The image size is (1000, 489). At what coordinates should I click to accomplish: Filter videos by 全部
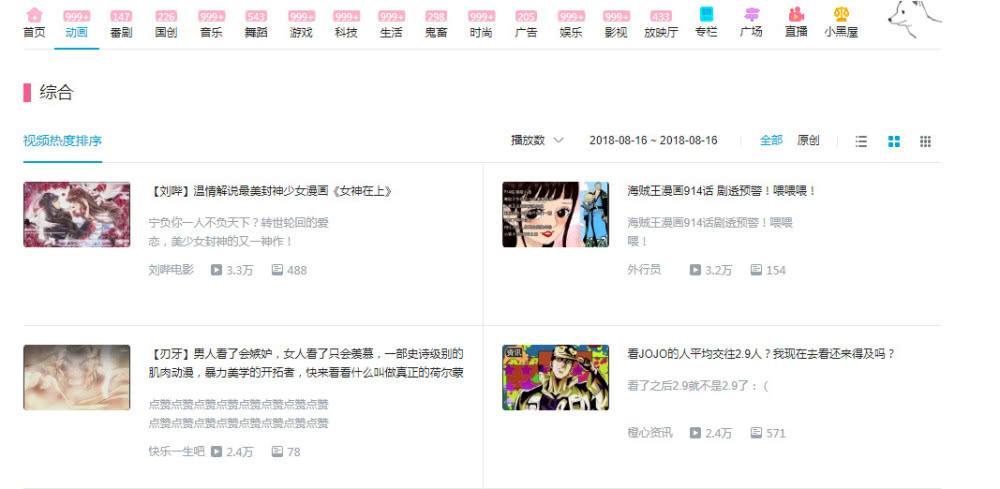771,140
